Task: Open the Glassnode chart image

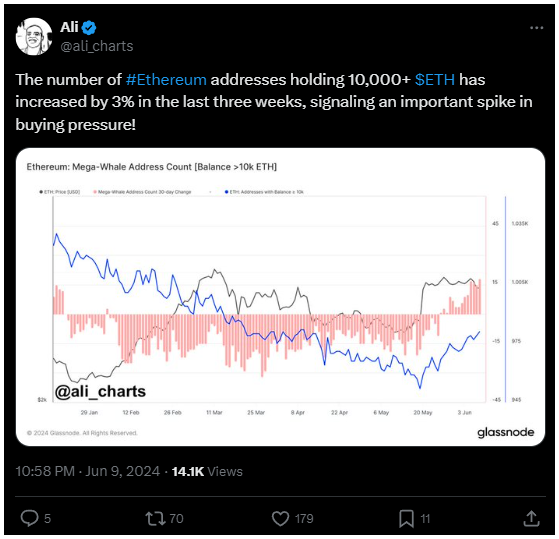Action: pyautogui.click(x=280, y=297)
